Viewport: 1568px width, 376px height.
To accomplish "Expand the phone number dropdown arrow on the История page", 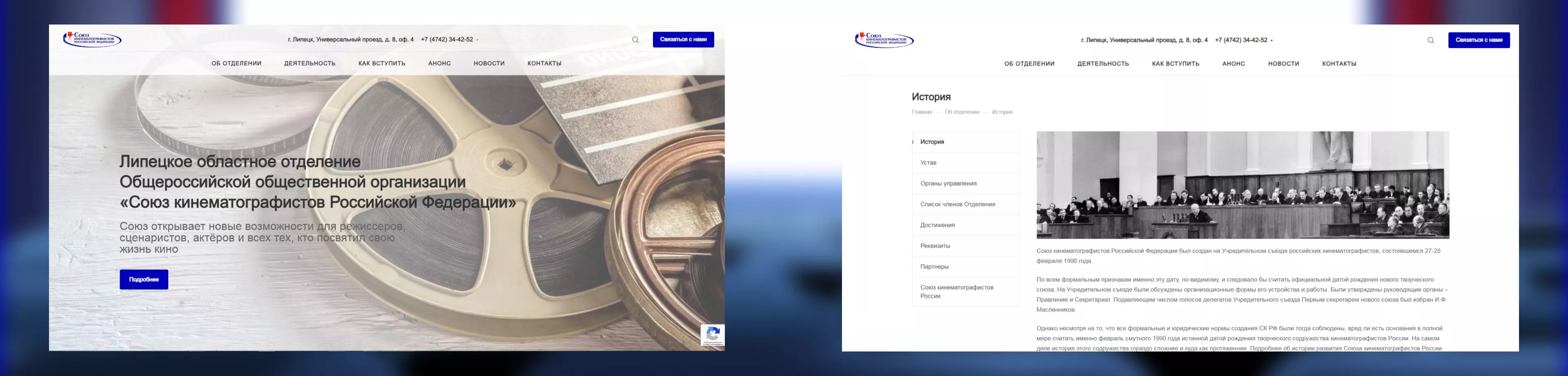I will point(1272,41).
